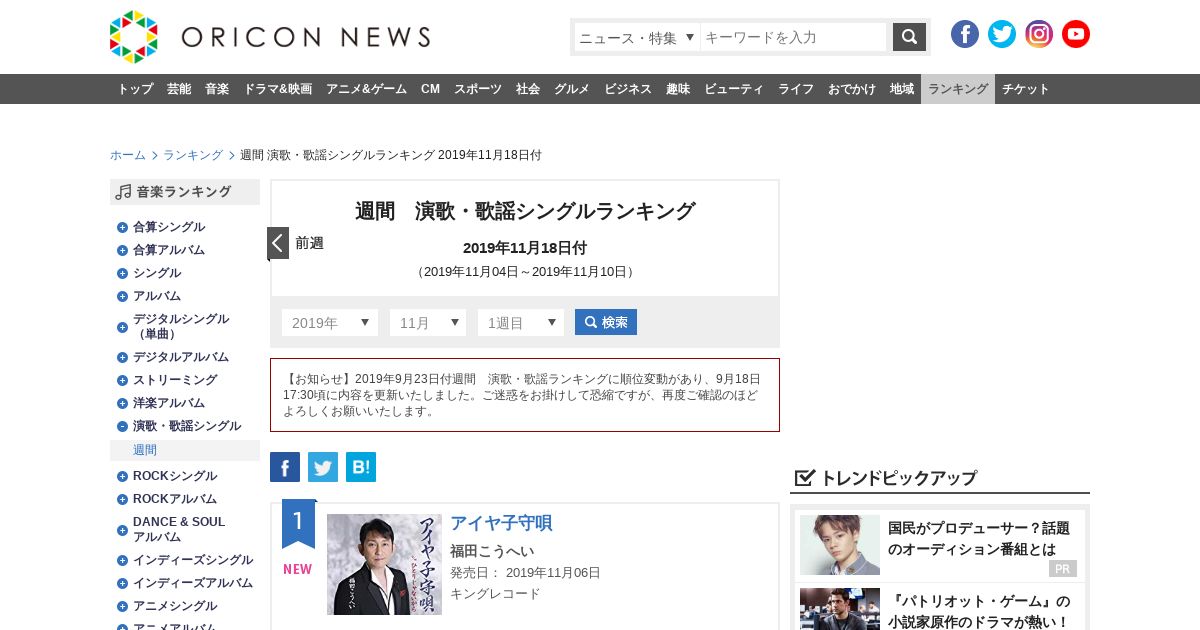This screenshot has height=630, width=1200.
Task: Open 国民がプロデューサー audition article
Action: (x=979, y=538)
